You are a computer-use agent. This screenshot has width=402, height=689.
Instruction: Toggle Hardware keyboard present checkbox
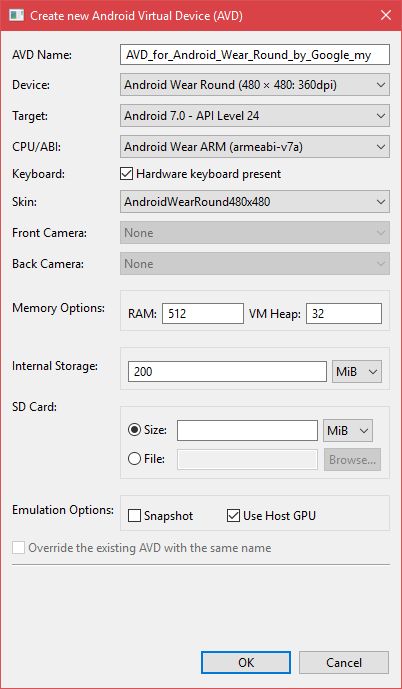click(126, 174)
